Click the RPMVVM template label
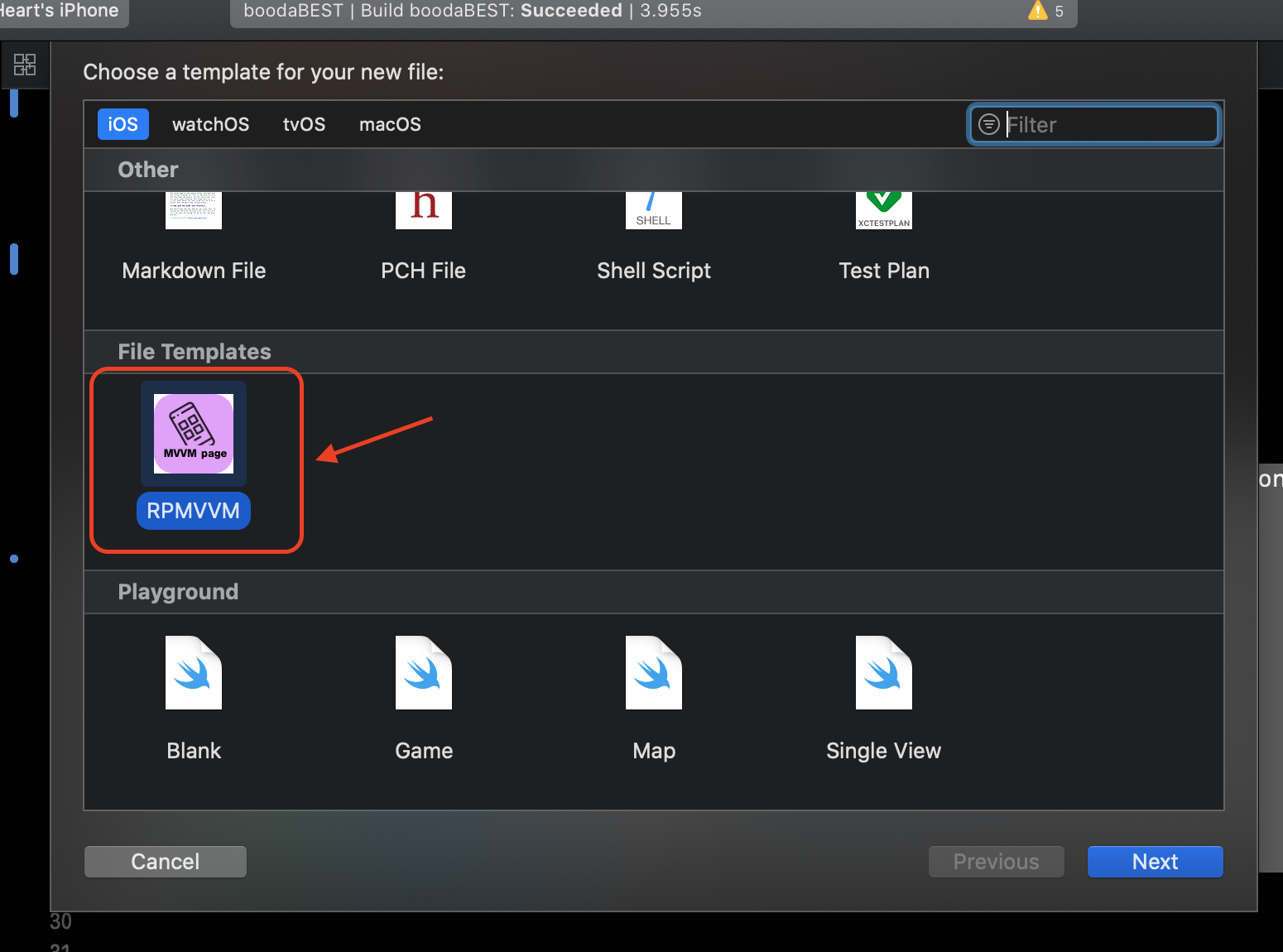The width and height of the screenshot is (1283, 952). coord(194,511)
